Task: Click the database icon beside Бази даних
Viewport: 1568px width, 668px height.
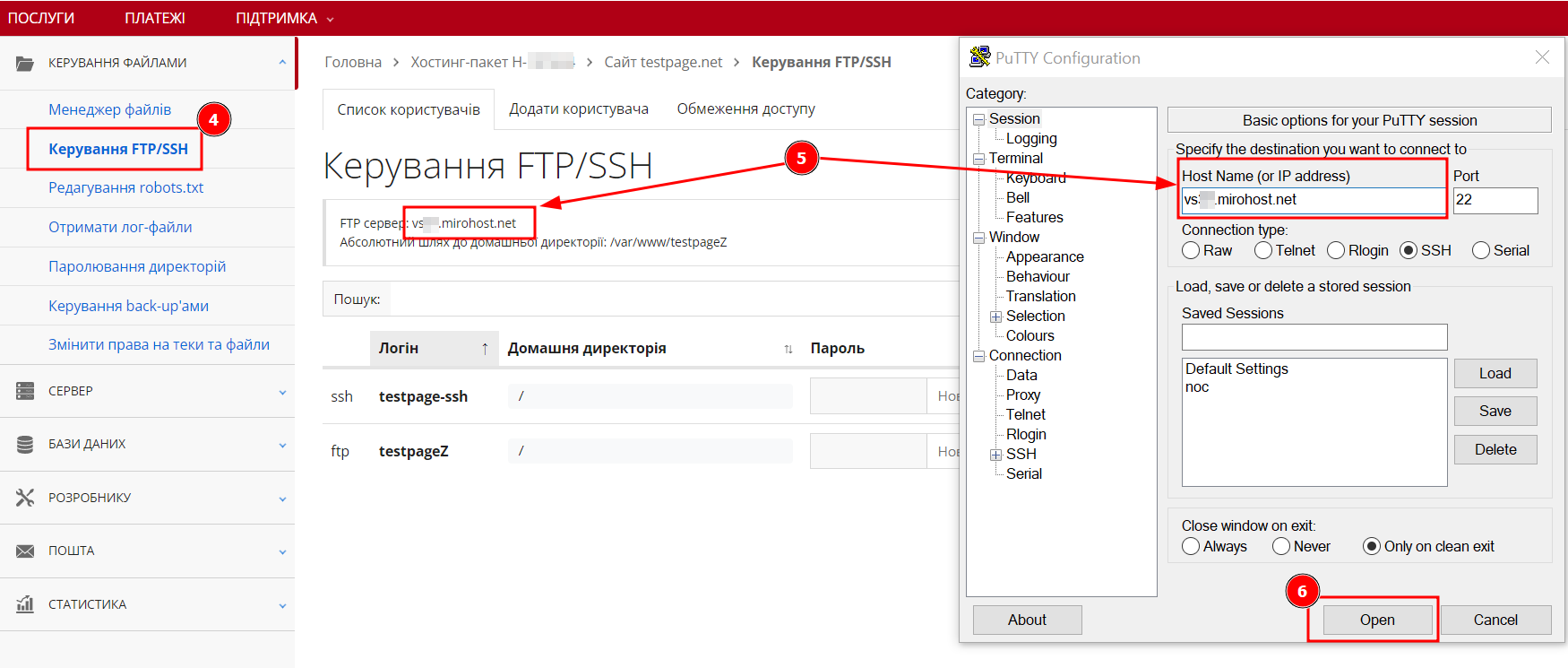Action: [x=25, y=444]
